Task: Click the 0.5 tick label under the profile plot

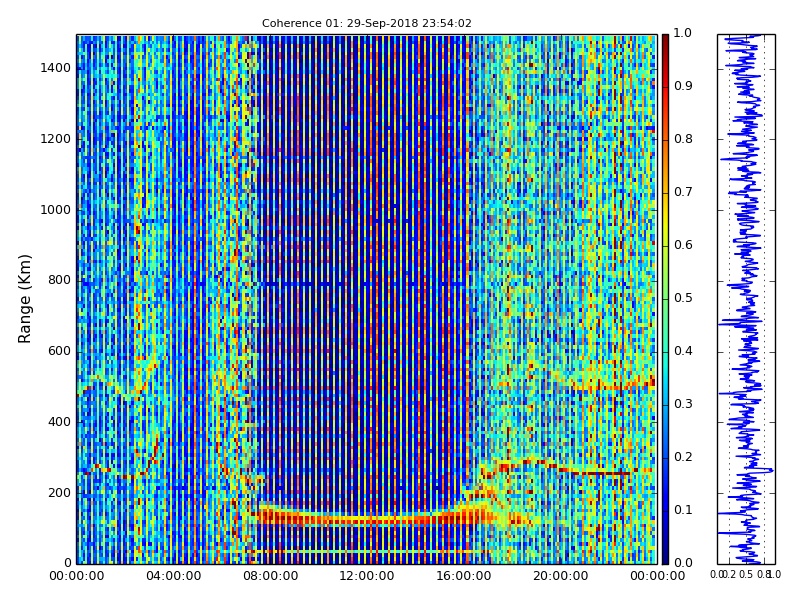Action: (x=746, y=574)
